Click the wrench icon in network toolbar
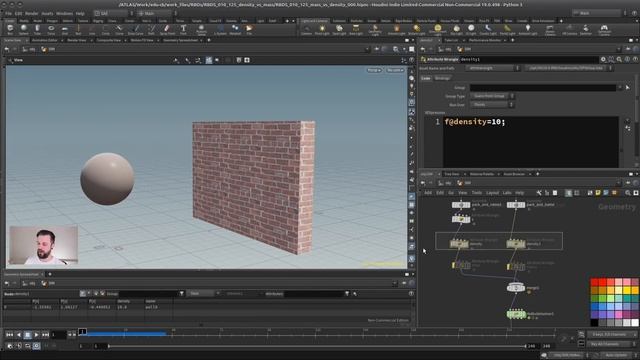The image size is (640, 360). (539, 193)
